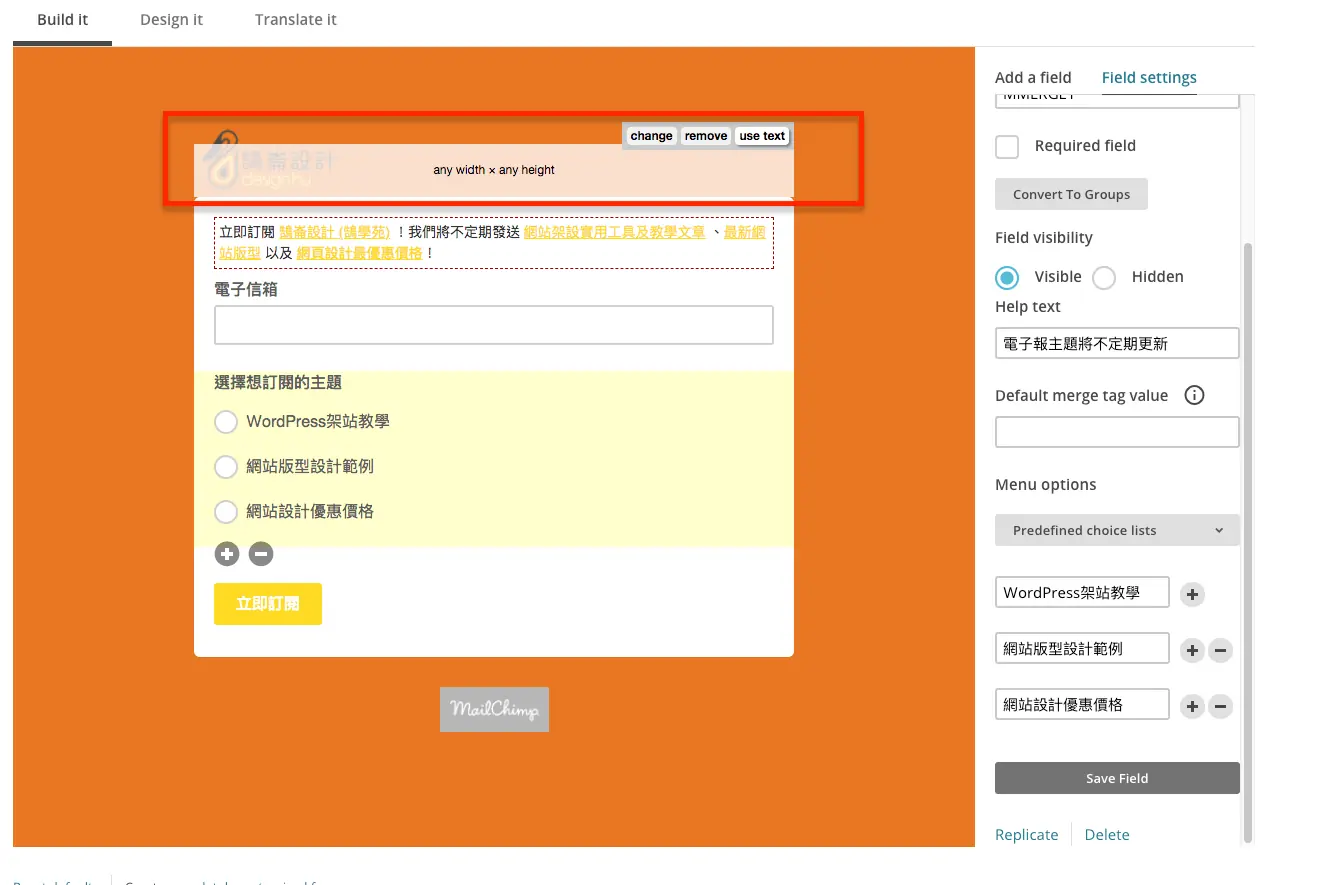Click plus icon beside 網站設計優惠價格 menu option field
The image size is (1325, 885).
tap(1192, 707)
